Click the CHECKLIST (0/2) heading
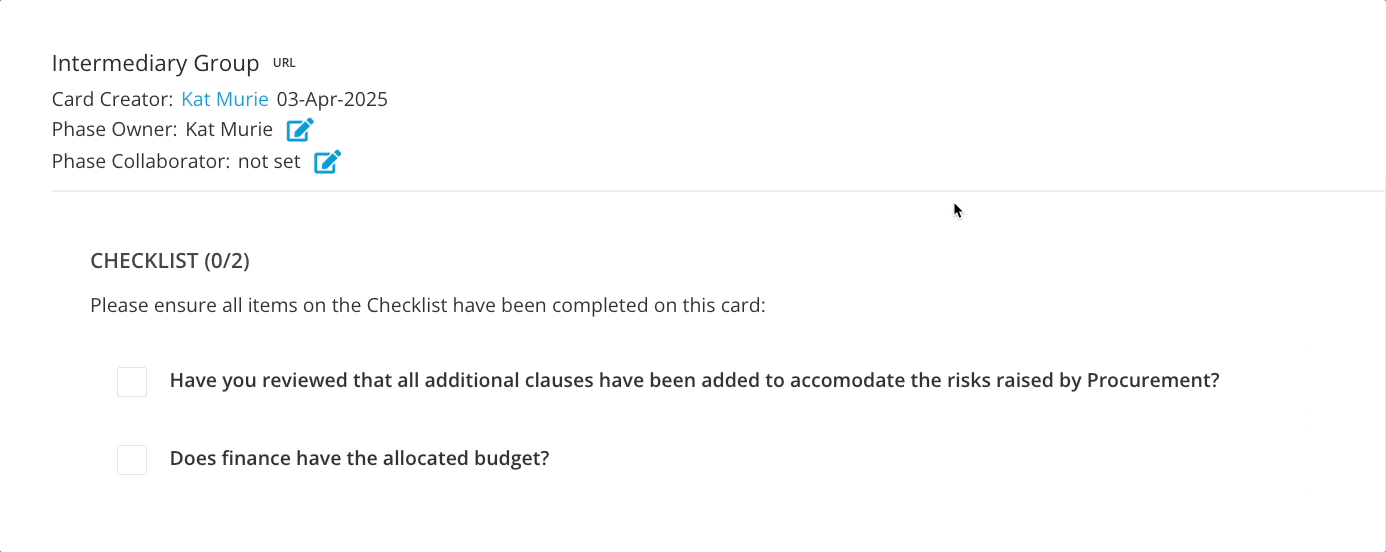Image resolution: width=1386 pixels, height=552 pixels. pyautogui.click(x=170, y=261)
